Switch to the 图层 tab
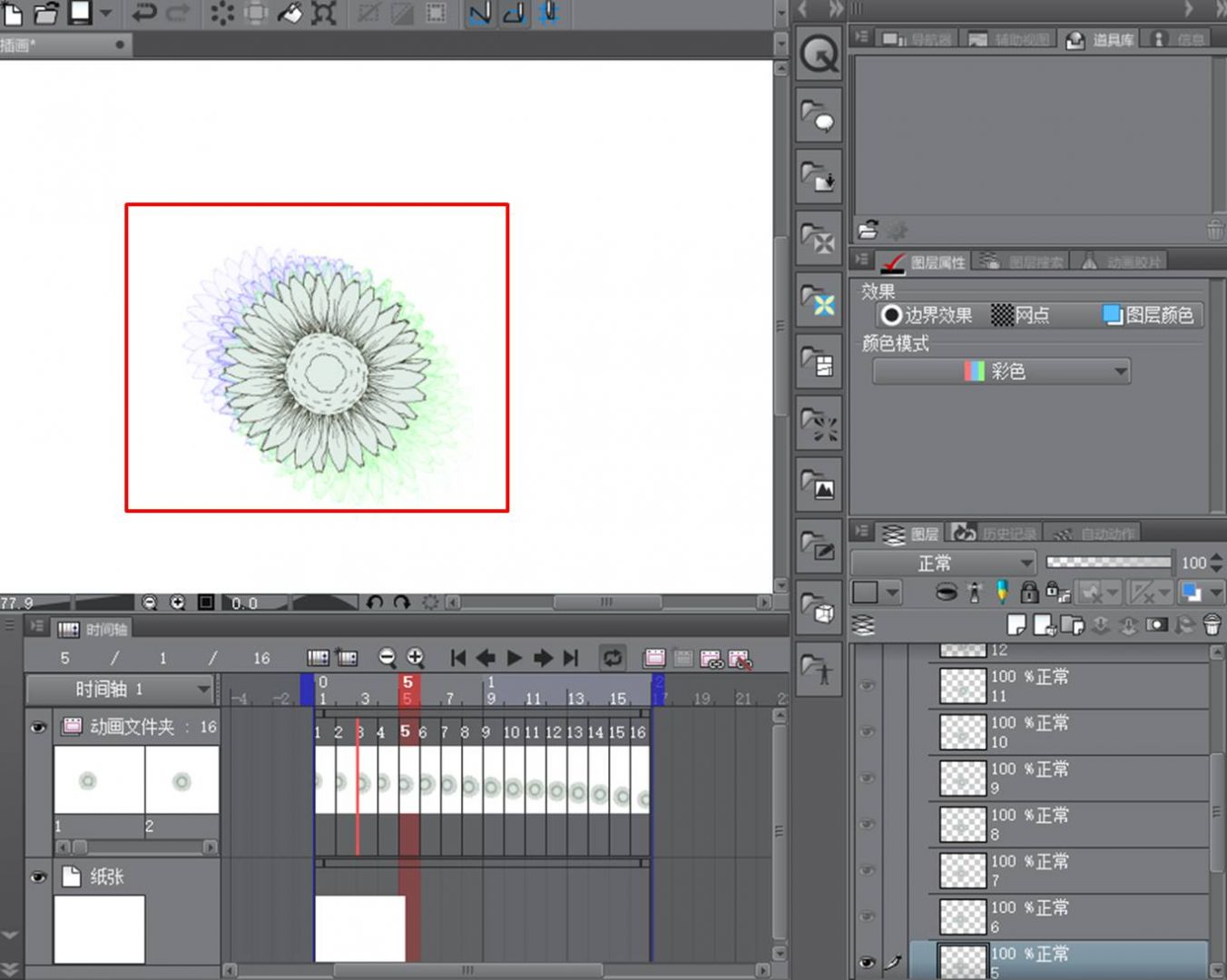This screenshot has width=1227, height=980. point(910,534)
